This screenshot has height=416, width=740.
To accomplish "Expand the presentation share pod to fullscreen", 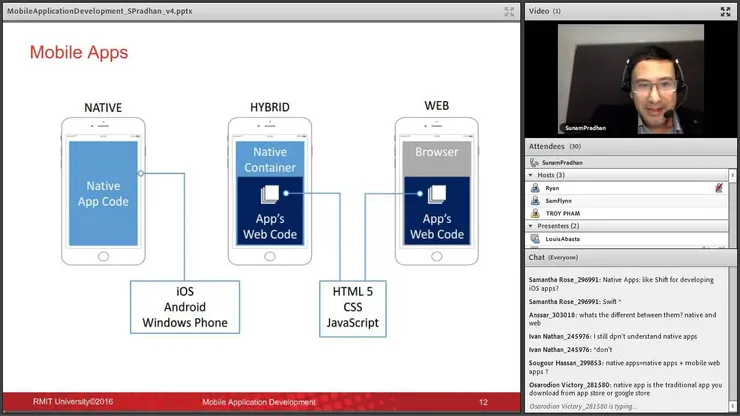I will [509, 12].
